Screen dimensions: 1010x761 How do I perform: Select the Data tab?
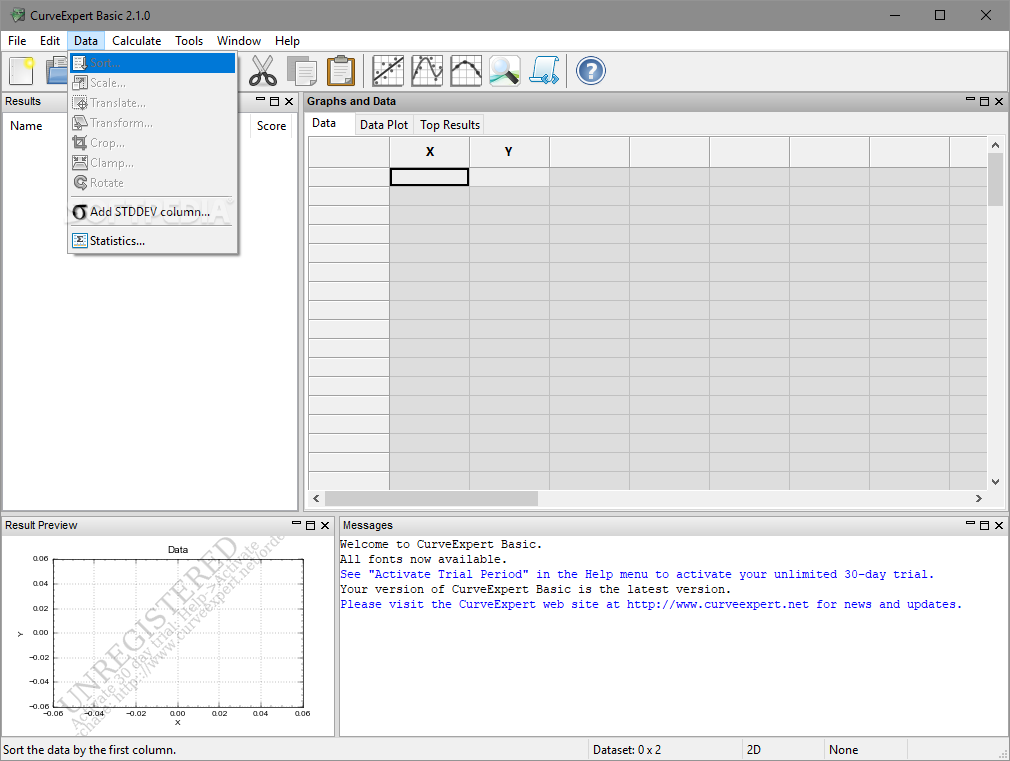pos(324,123)
